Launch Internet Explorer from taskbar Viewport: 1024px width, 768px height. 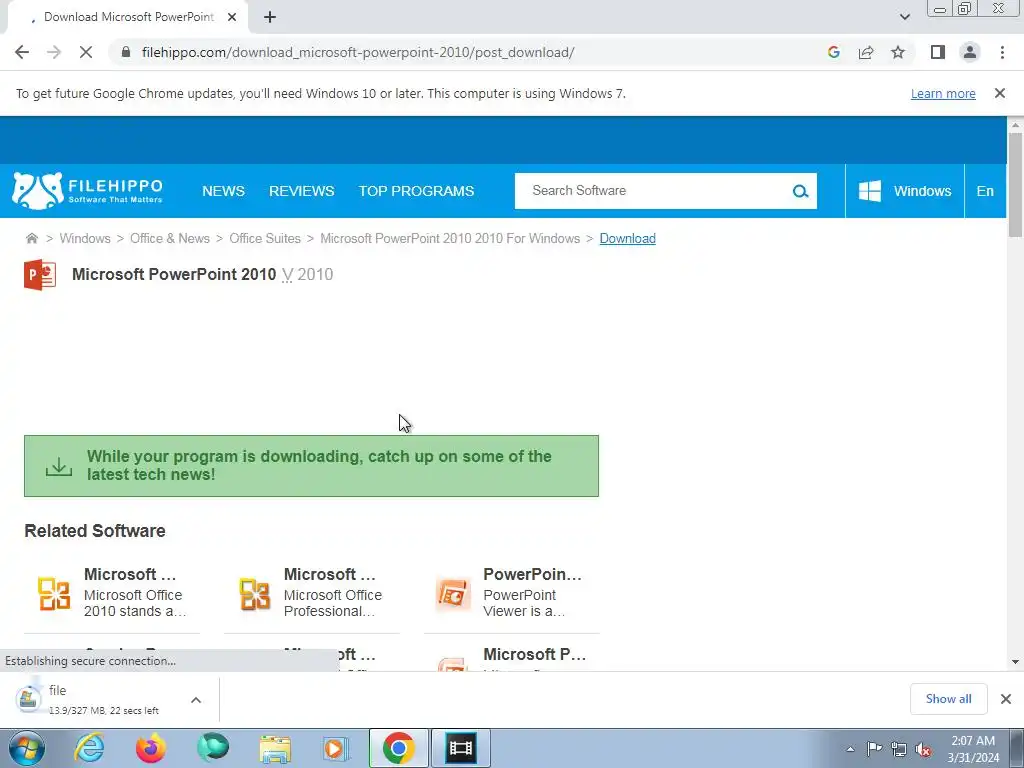pos(89,748)
